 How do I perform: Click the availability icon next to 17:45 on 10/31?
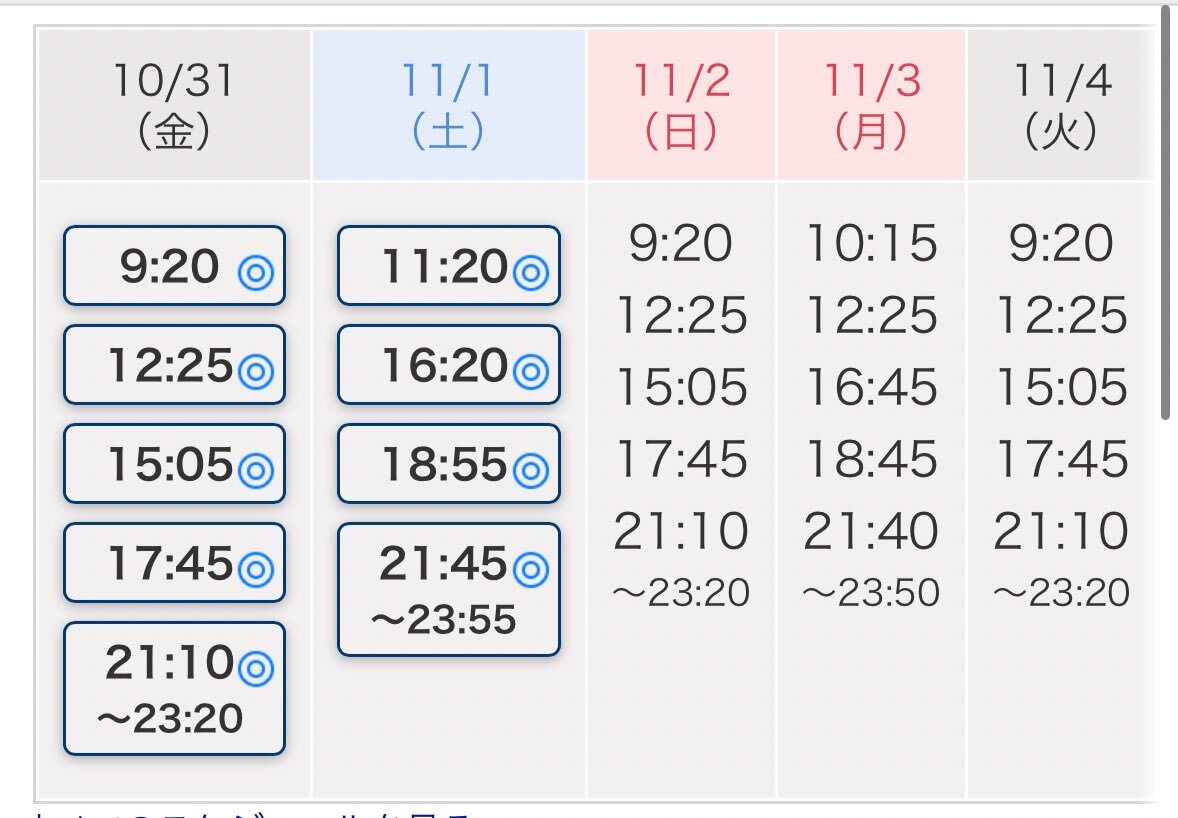click(x=256, y=569)
